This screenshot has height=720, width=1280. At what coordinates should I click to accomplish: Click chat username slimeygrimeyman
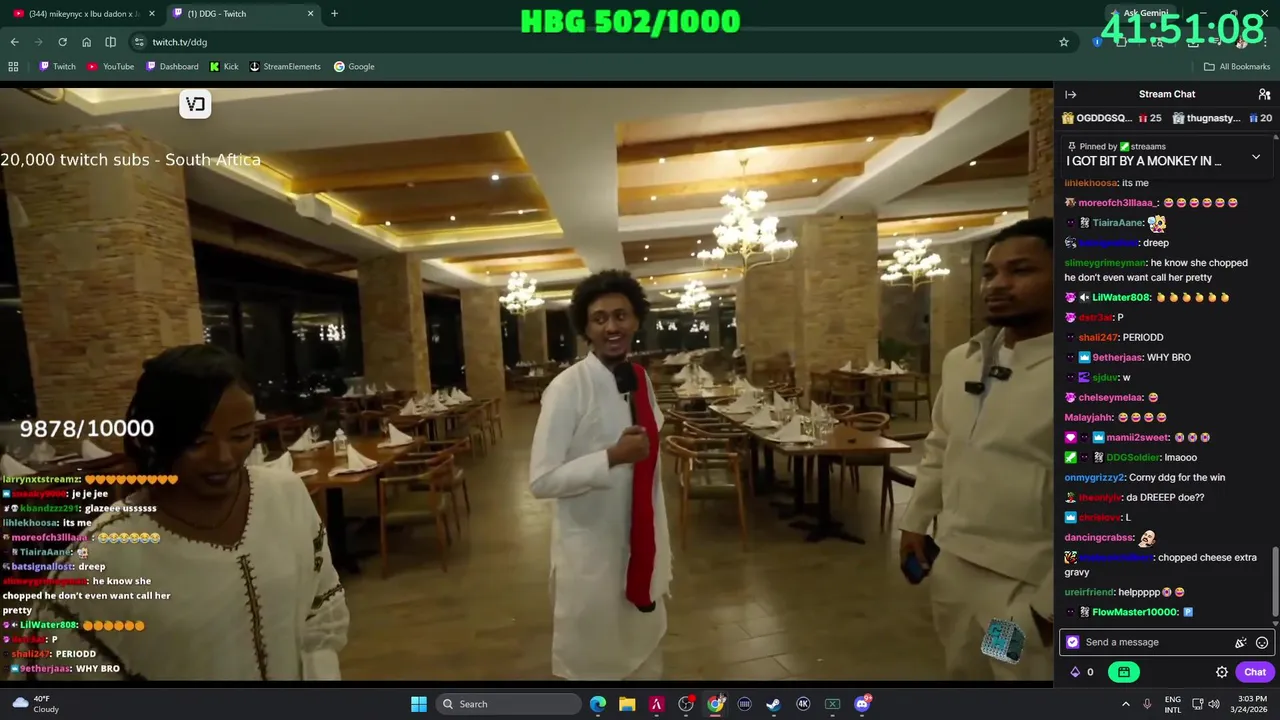1105,263
